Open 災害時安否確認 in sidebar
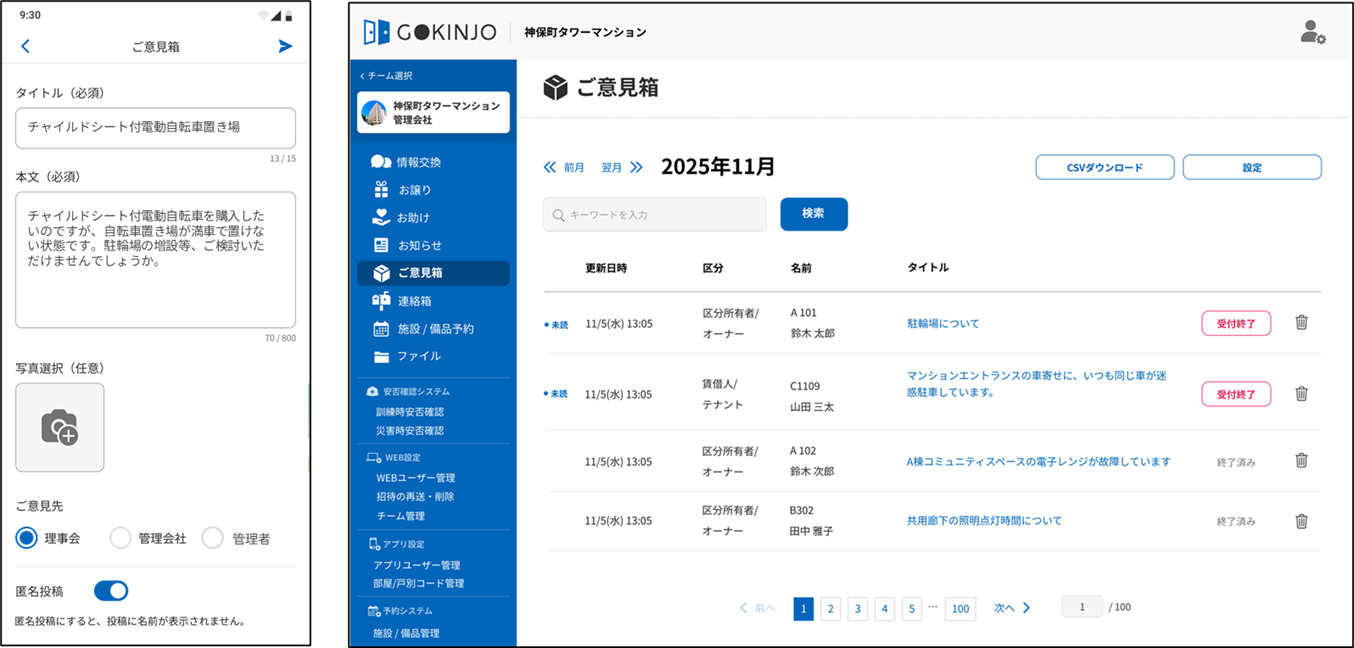This screenshot has height=648, width=1354. (x=410, y=431)
